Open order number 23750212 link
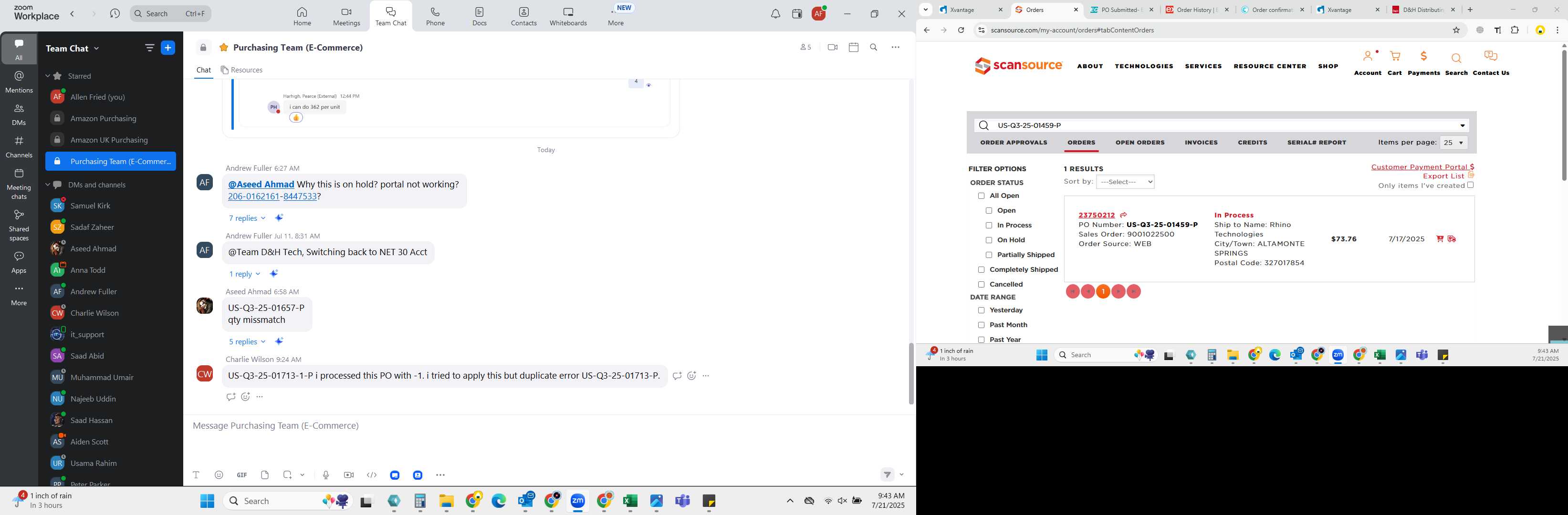Image resolution: width=1568 pixels, height=515 pixels. [1096, 215]
